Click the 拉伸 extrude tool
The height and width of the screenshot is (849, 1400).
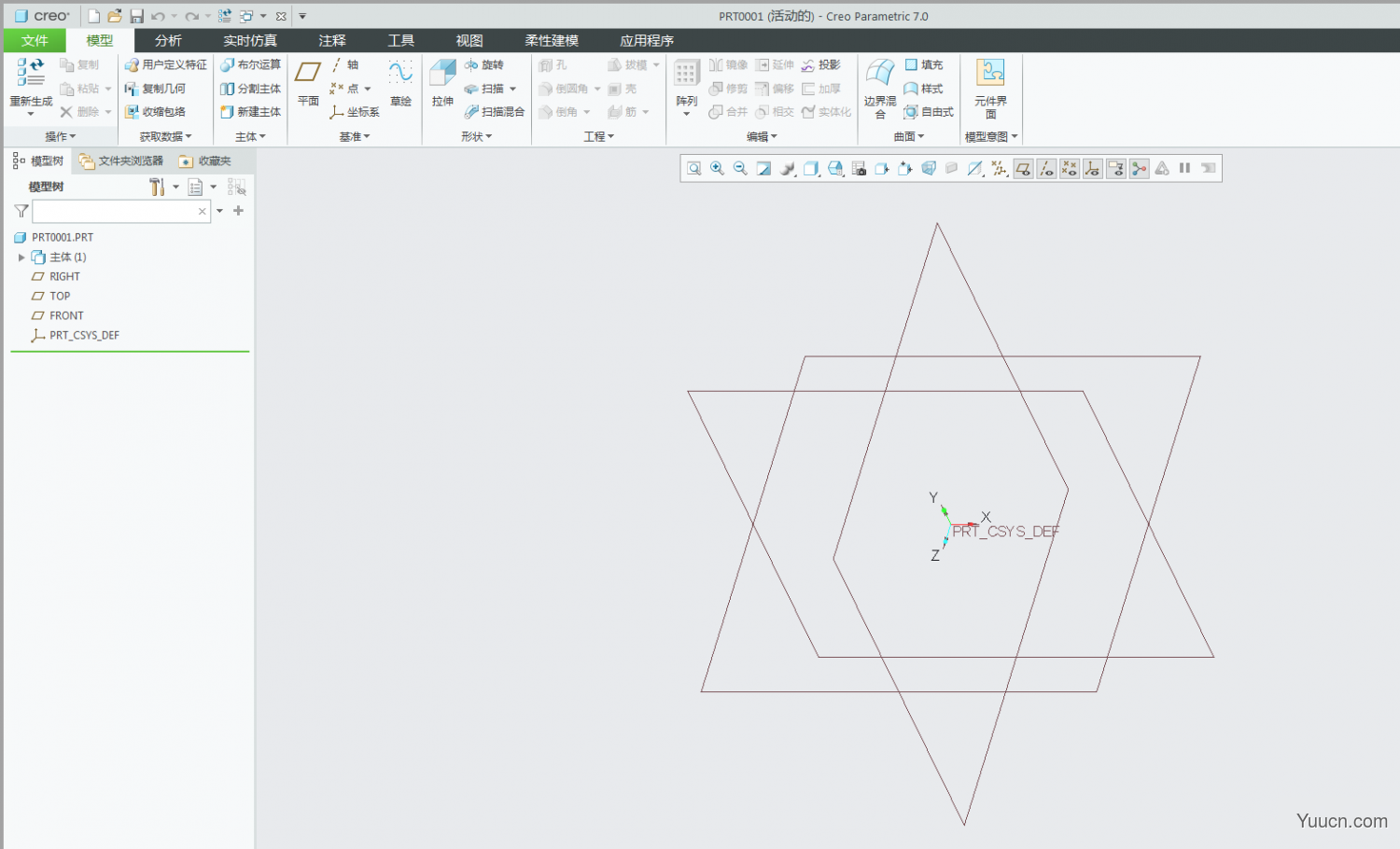pyautogui.click(x=442, y=83)
